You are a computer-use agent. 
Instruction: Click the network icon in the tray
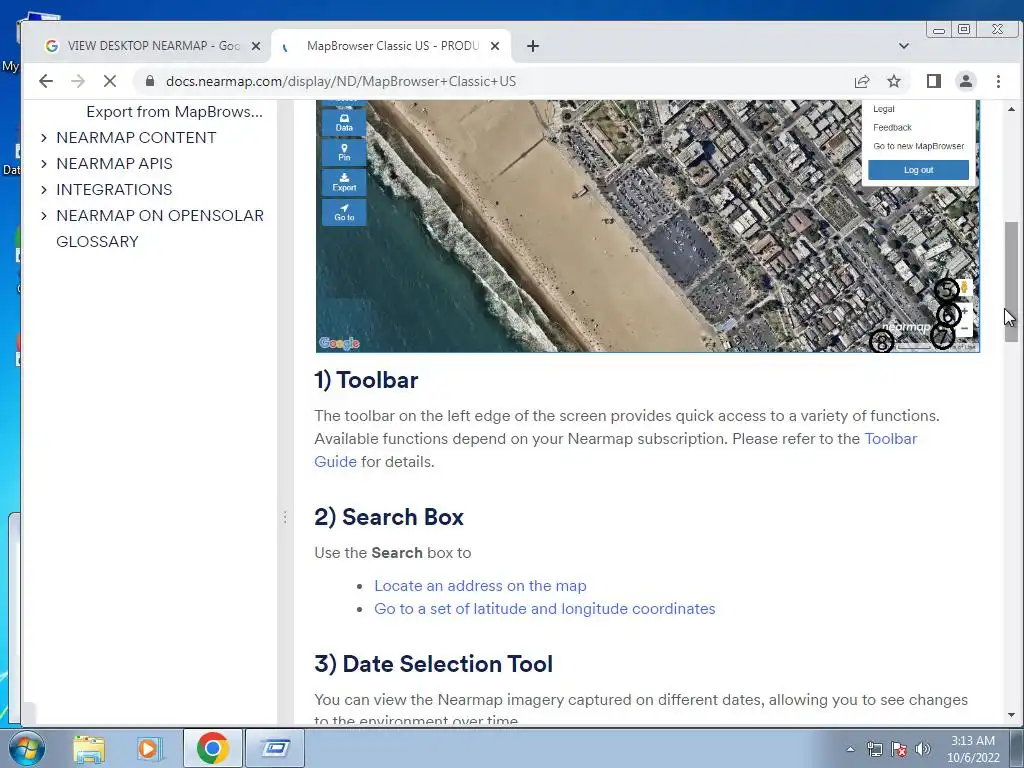874,749
